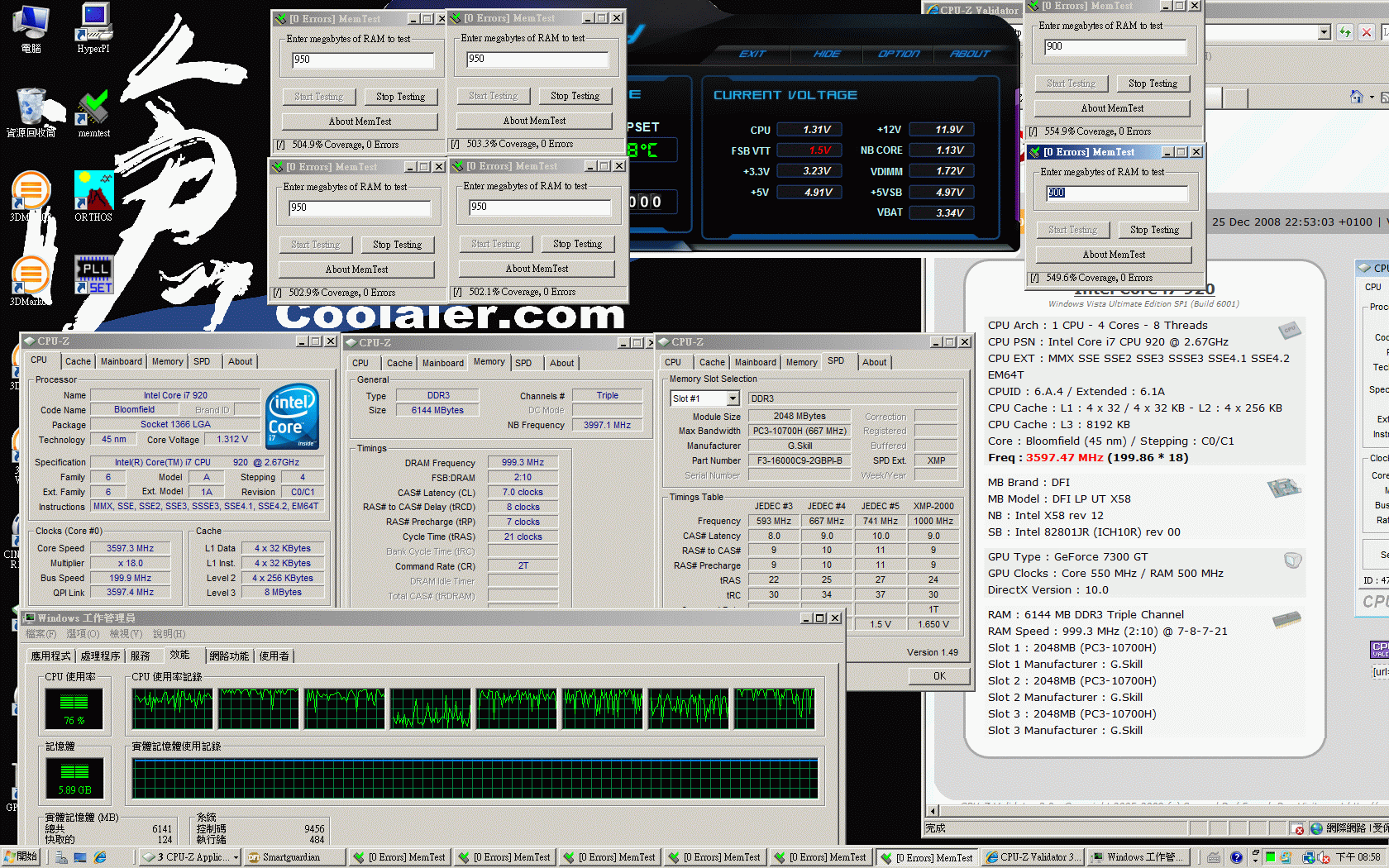Open the PLL SET desktop shortcut
Viewport: 1389px width, 868px height.
click(94, 274)
